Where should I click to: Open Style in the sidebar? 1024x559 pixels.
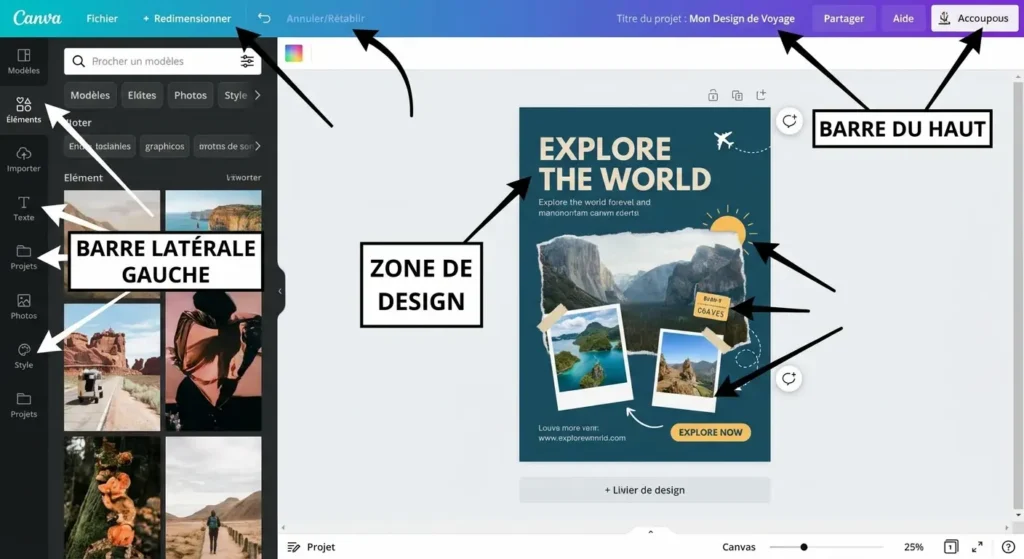[24, 356]
